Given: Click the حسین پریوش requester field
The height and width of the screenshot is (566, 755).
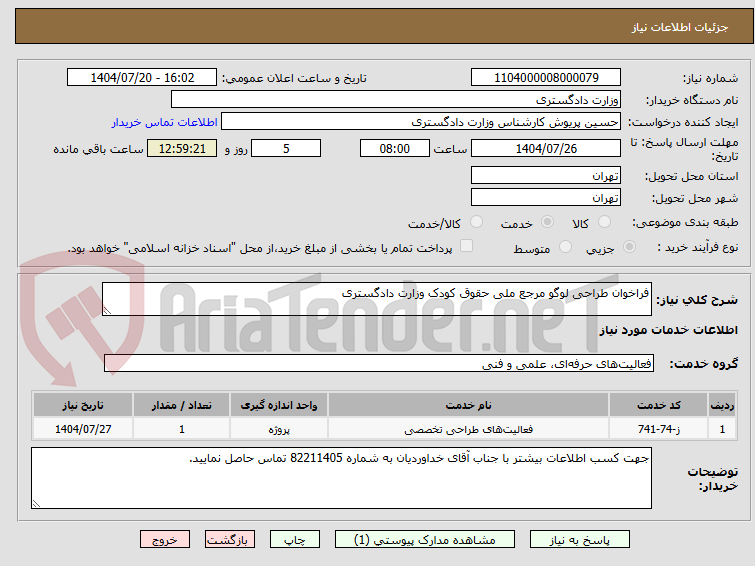Looking at the screenshot, I should (x=421, y=122).
